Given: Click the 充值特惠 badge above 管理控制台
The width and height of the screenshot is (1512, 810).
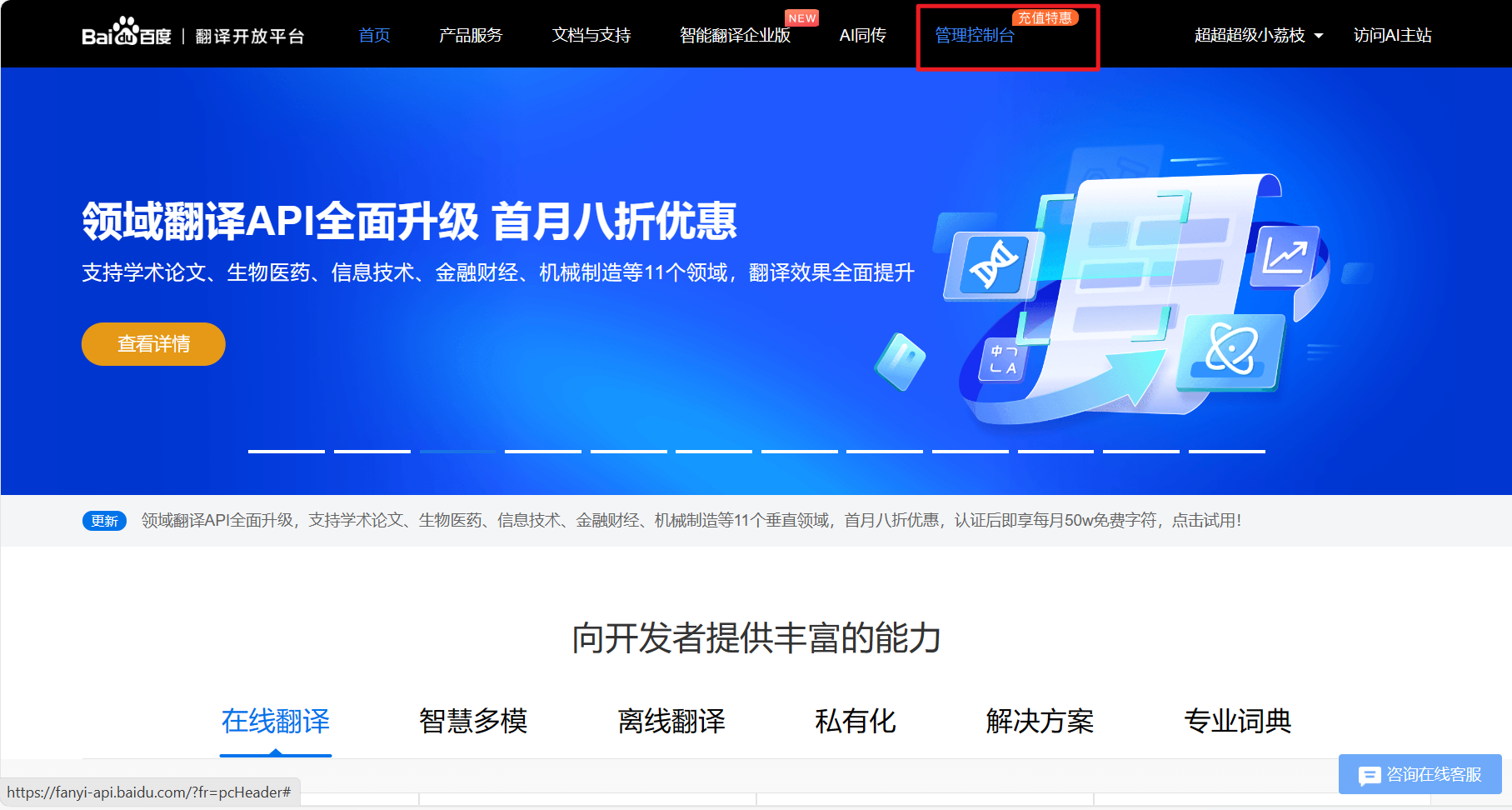Looking at the screenshot, I should pos(1048,16).
